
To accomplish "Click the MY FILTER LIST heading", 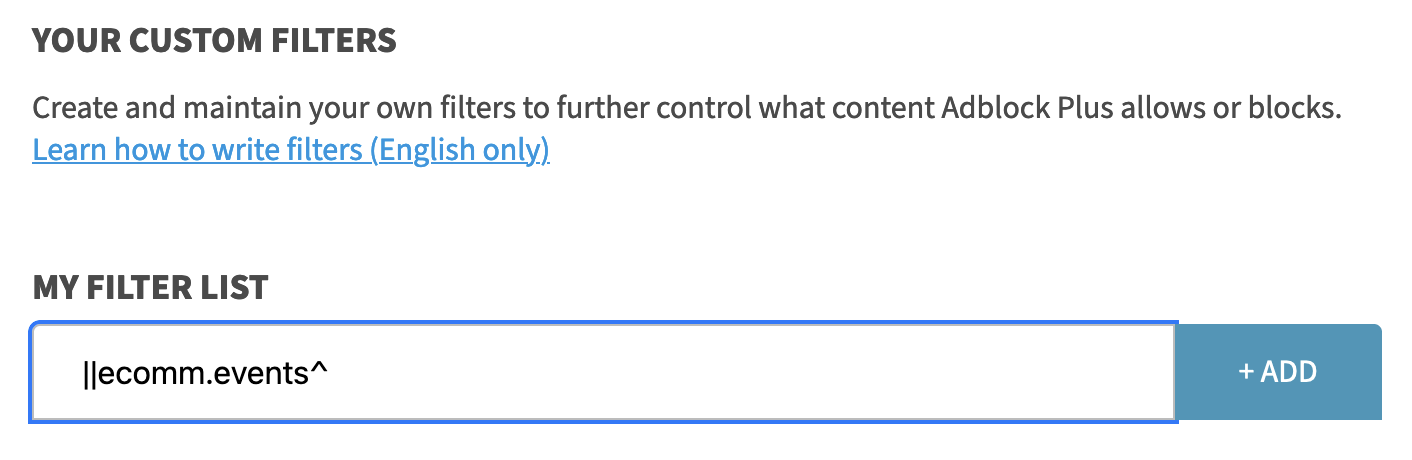I will 150,288.
